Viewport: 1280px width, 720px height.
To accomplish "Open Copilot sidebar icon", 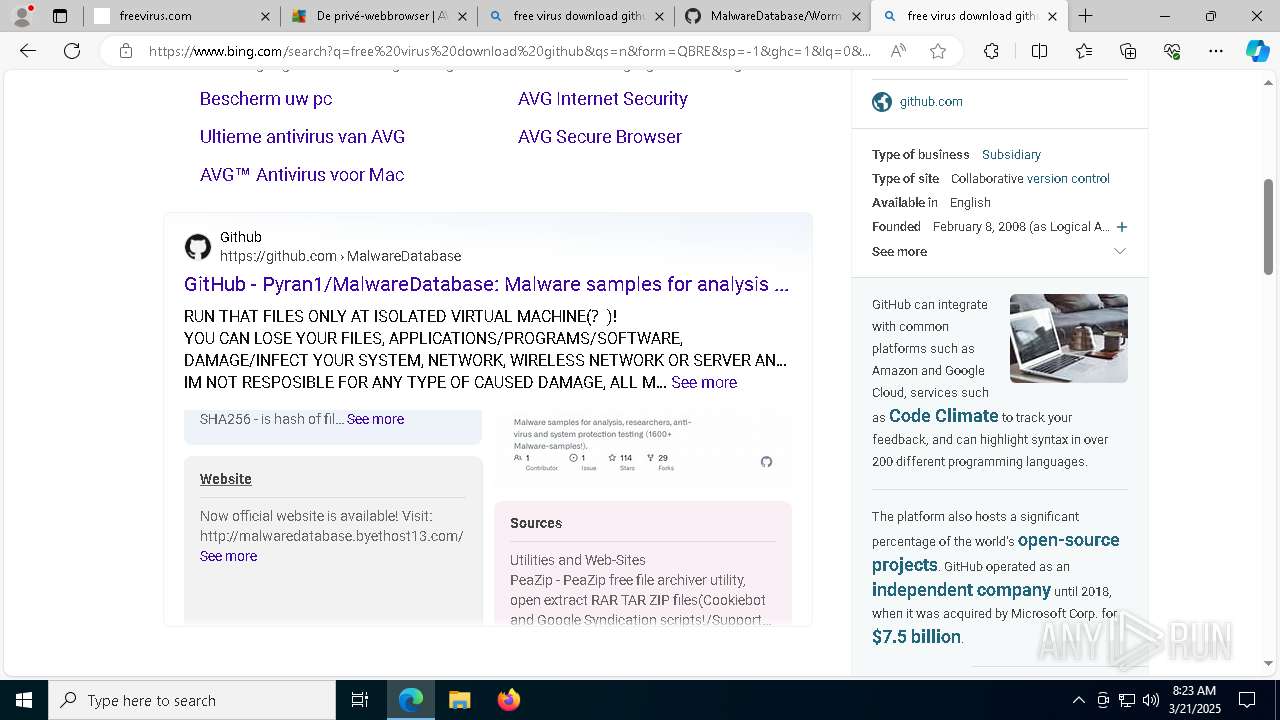I will (1257, 51).
